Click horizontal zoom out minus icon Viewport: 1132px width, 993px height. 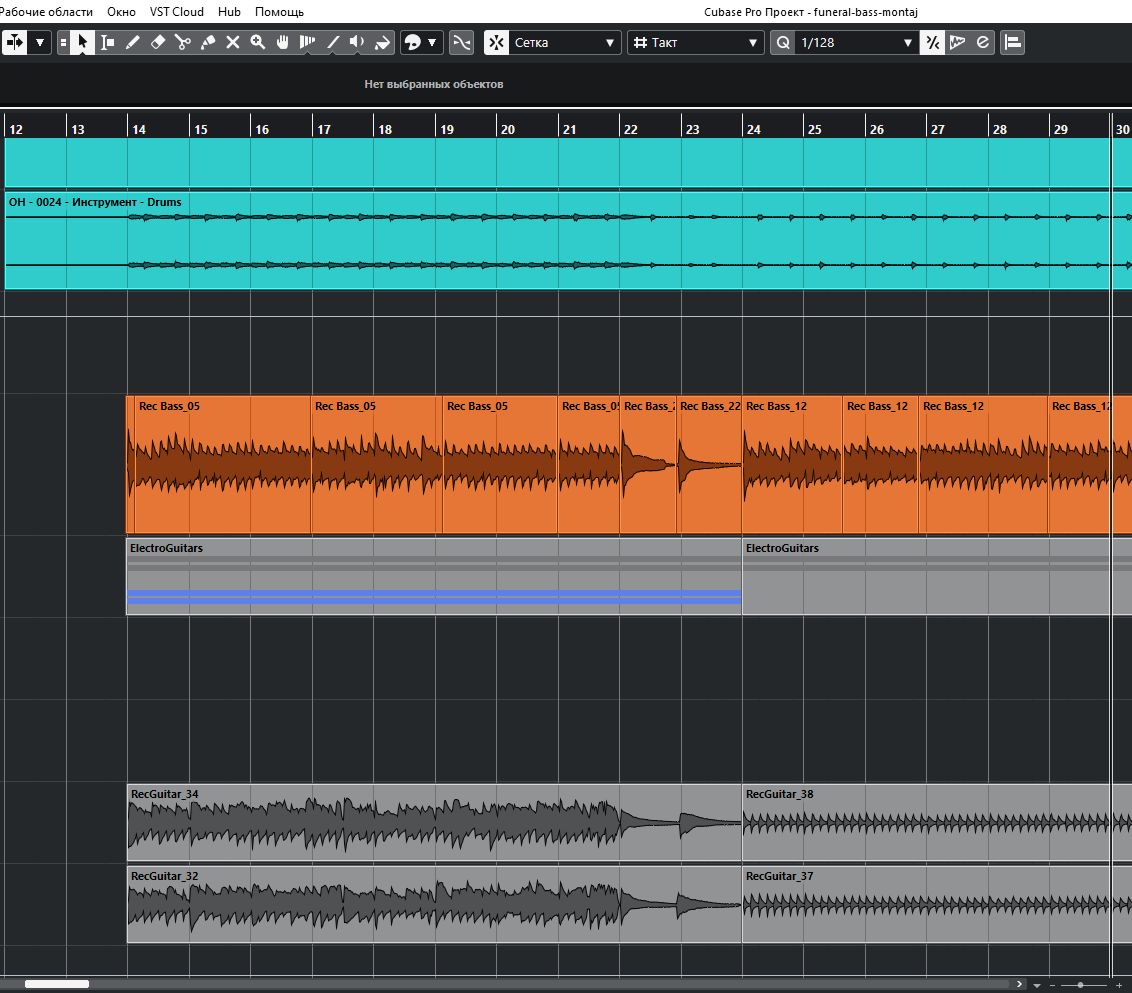[x=1053, y=985]
